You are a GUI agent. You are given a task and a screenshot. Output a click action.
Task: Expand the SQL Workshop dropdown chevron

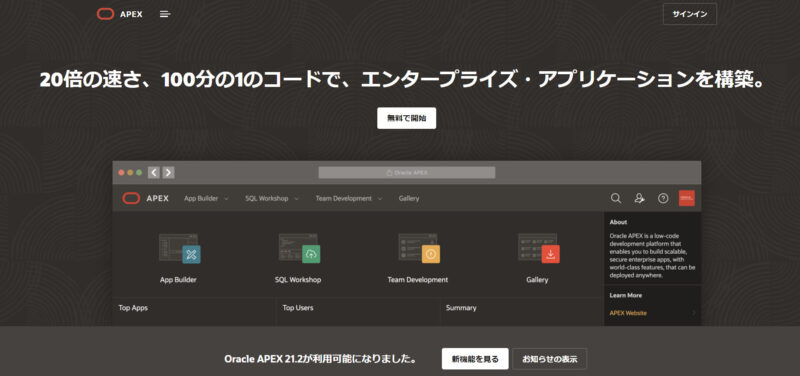pos(296,198)
